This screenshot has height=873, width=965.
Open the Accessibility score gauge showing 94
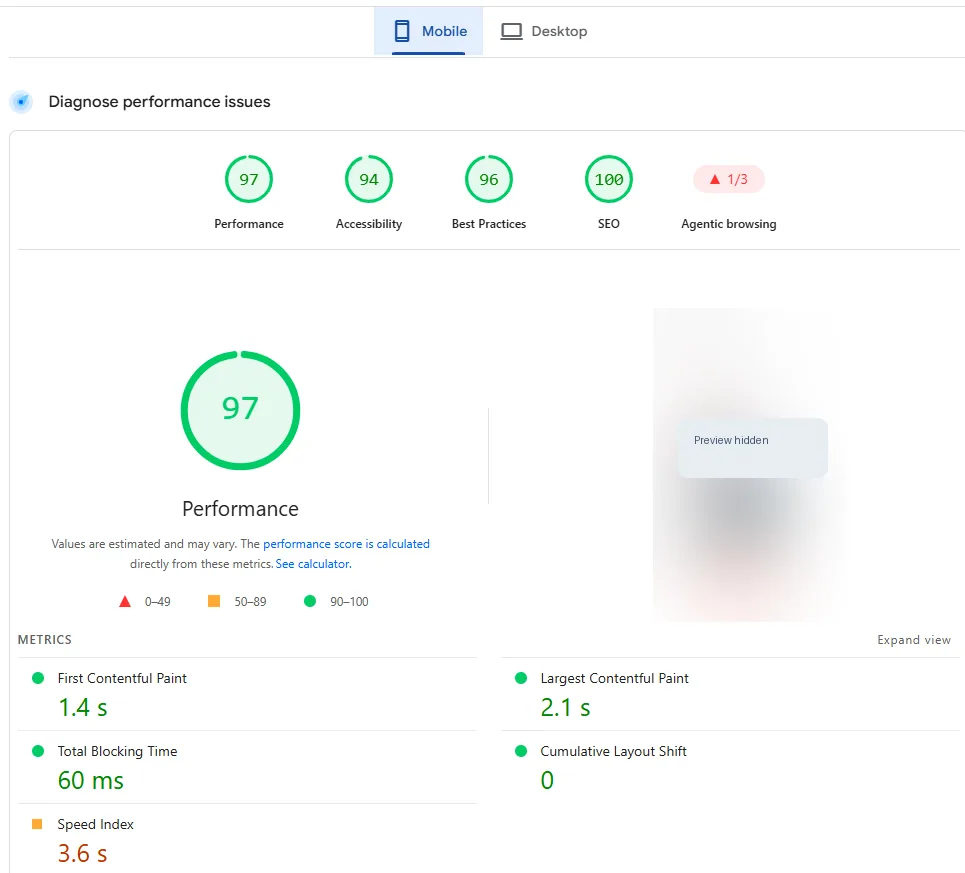[x=369, y=179]
